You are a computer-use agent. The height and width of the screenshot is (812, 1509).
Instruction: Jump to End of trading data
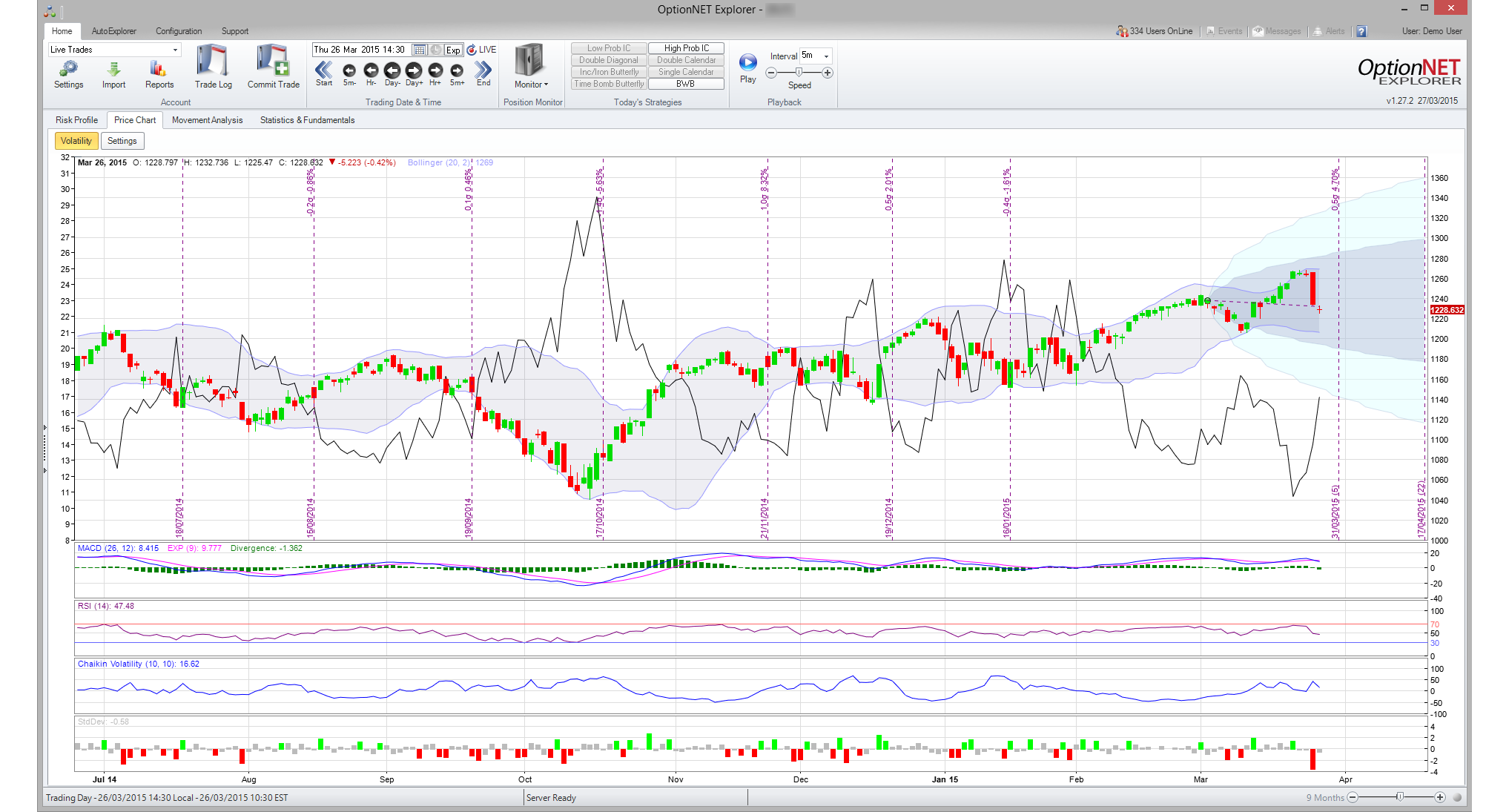(x=483, y=70)
